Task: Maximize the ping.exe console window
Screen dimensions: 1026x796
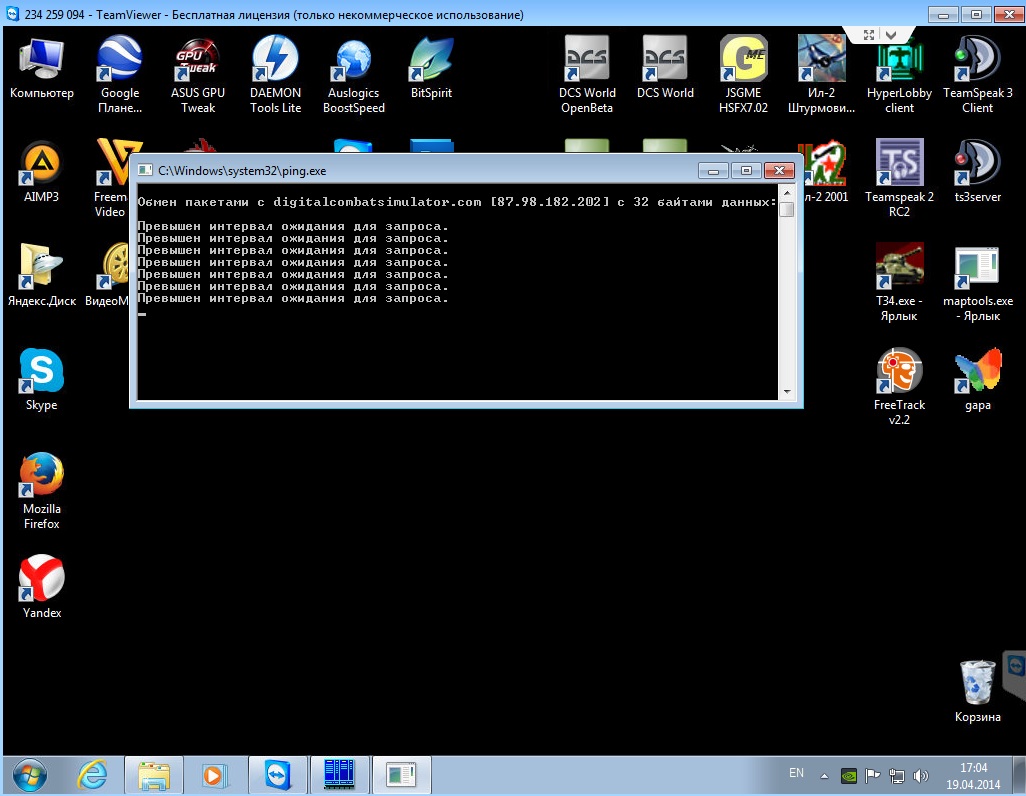Action: (x=746, y=171)
